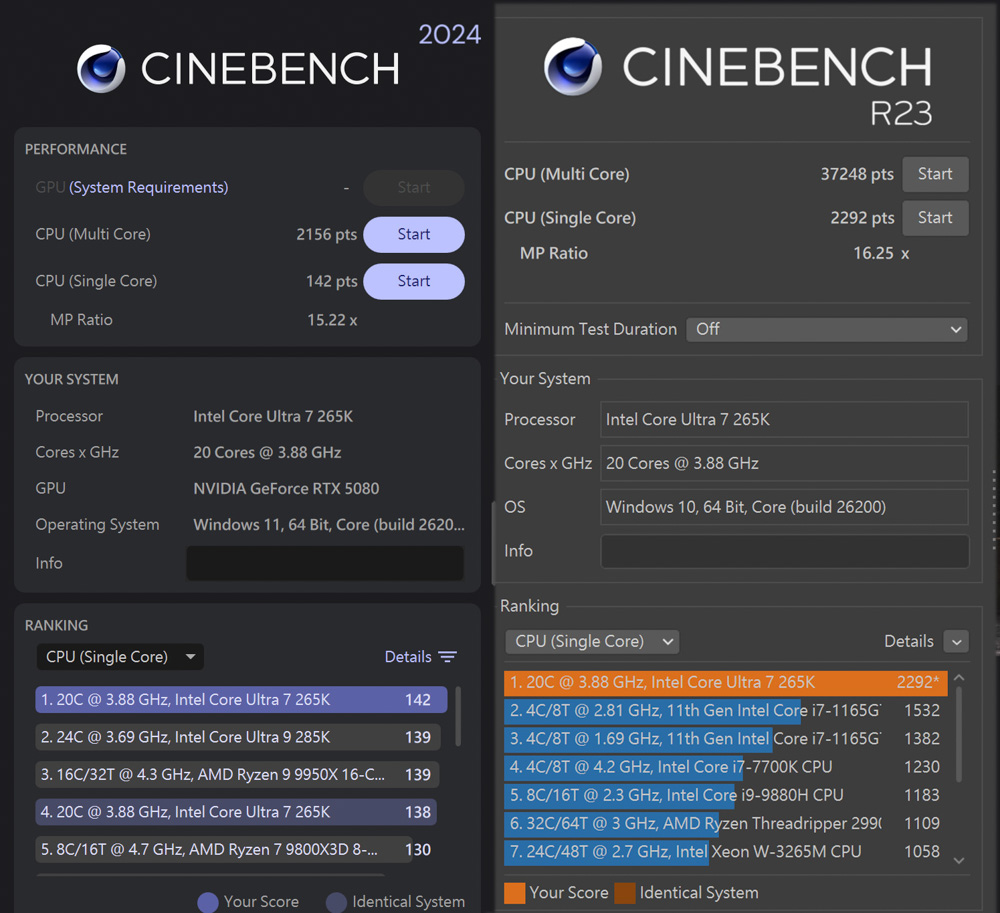1000x913 pixels.
Task: Click the Identical System legend circle in 2024
Action: (337, 902)
